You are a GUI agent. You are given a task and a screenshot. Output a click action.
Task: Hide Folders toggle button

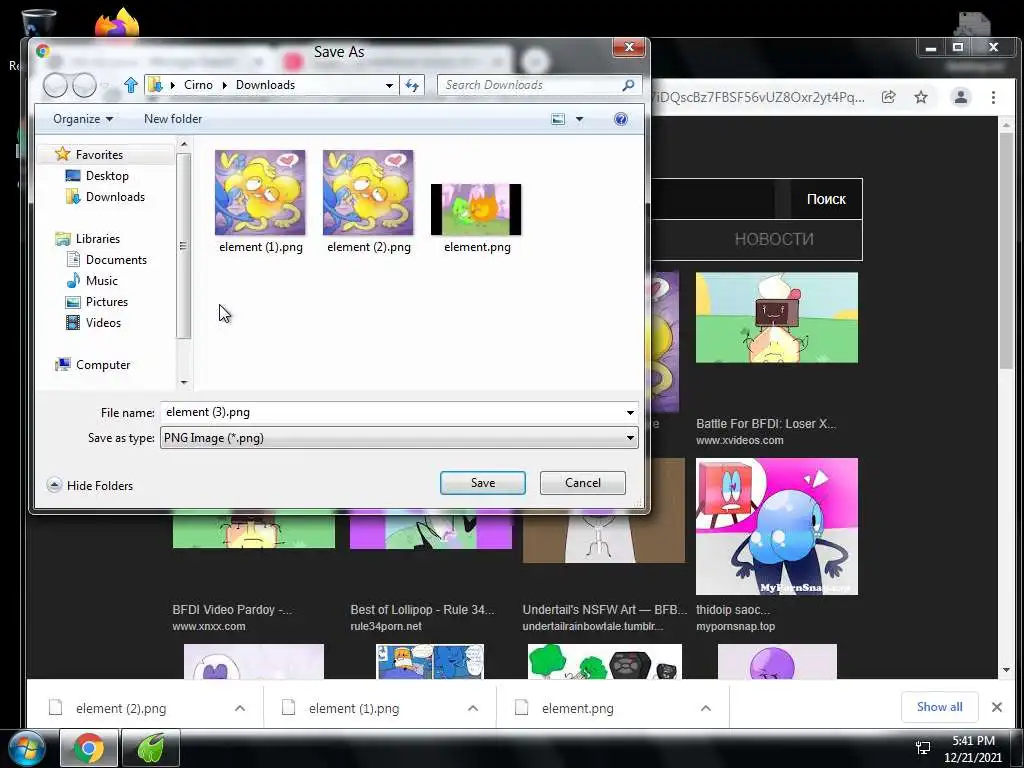coord(90,485)
